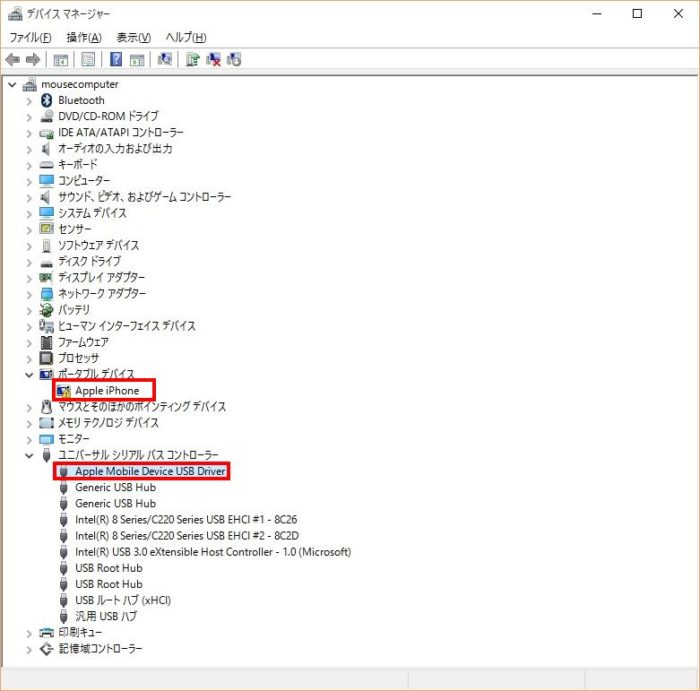Click the 印刷キュー printer icon
This screenshot has height=691, width=700.
coord(46,633)
